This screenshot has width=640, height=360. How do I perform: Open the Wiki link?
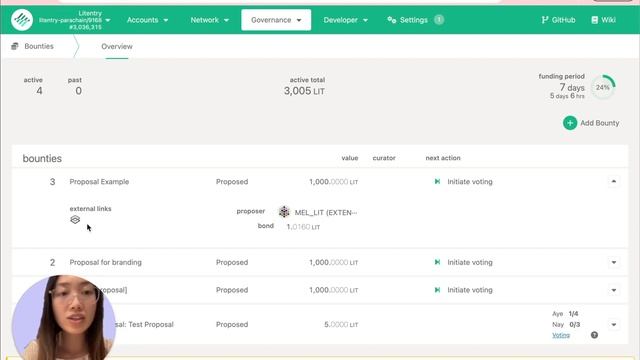[x=603, y=20]
